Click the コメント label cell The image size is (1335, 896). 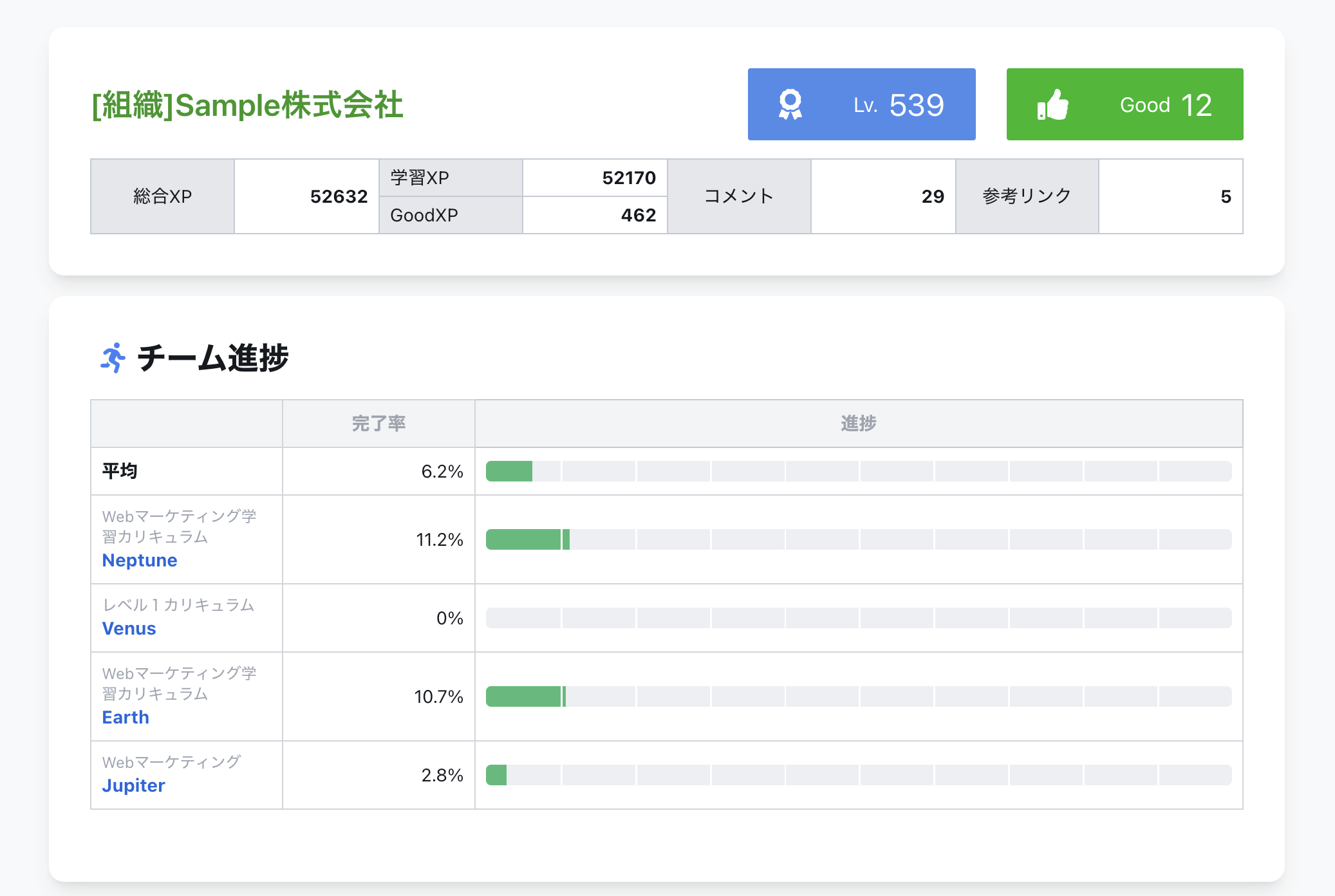(739, 196)
